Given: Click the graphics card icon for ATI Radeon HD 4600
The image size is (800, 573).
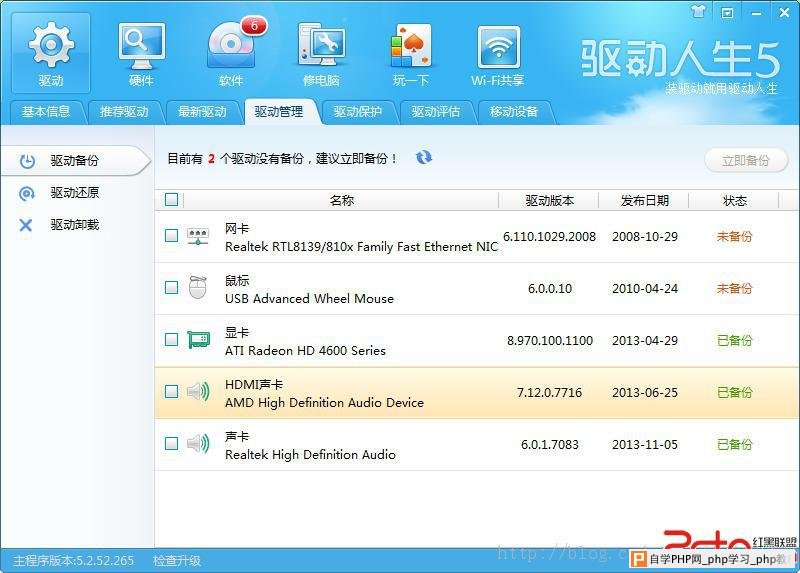Looking at the screenshot, I should [198, 339].
